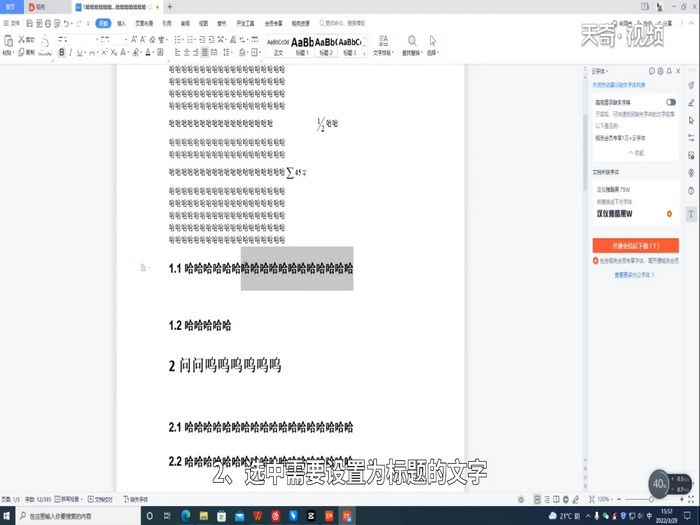Toggle bold formatting in the ribbon
This screenshot has height=525, width=700.
(61, 52)
